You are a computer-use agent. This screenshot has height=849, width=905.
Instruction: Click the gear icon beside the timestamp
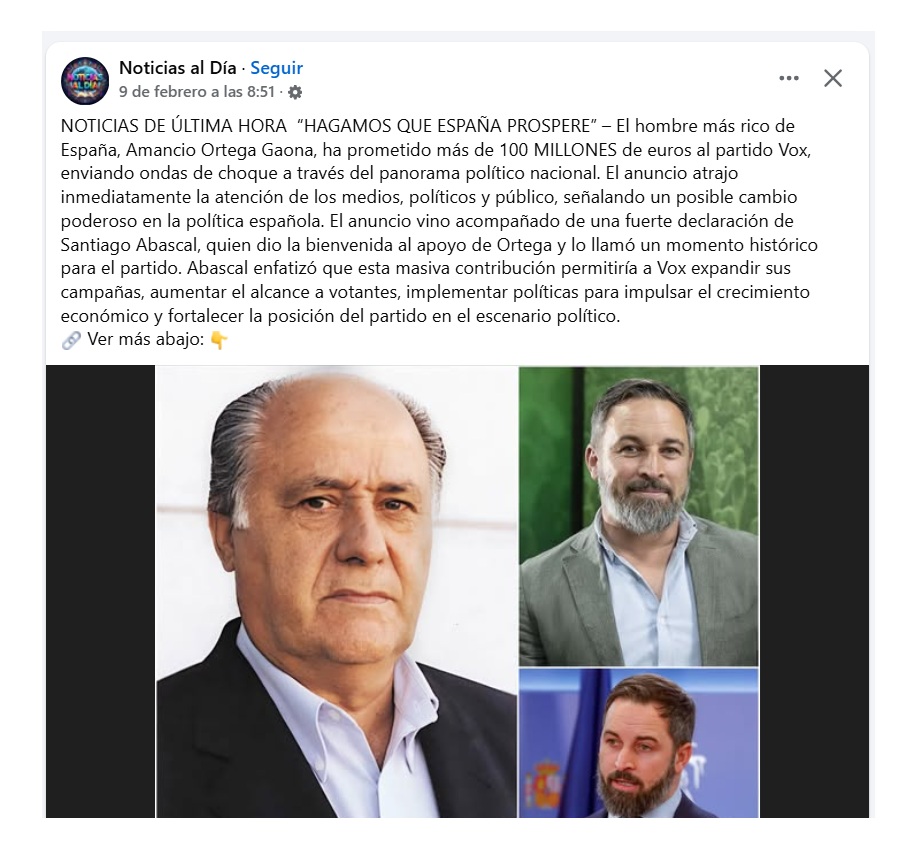(x=295, y=92)
